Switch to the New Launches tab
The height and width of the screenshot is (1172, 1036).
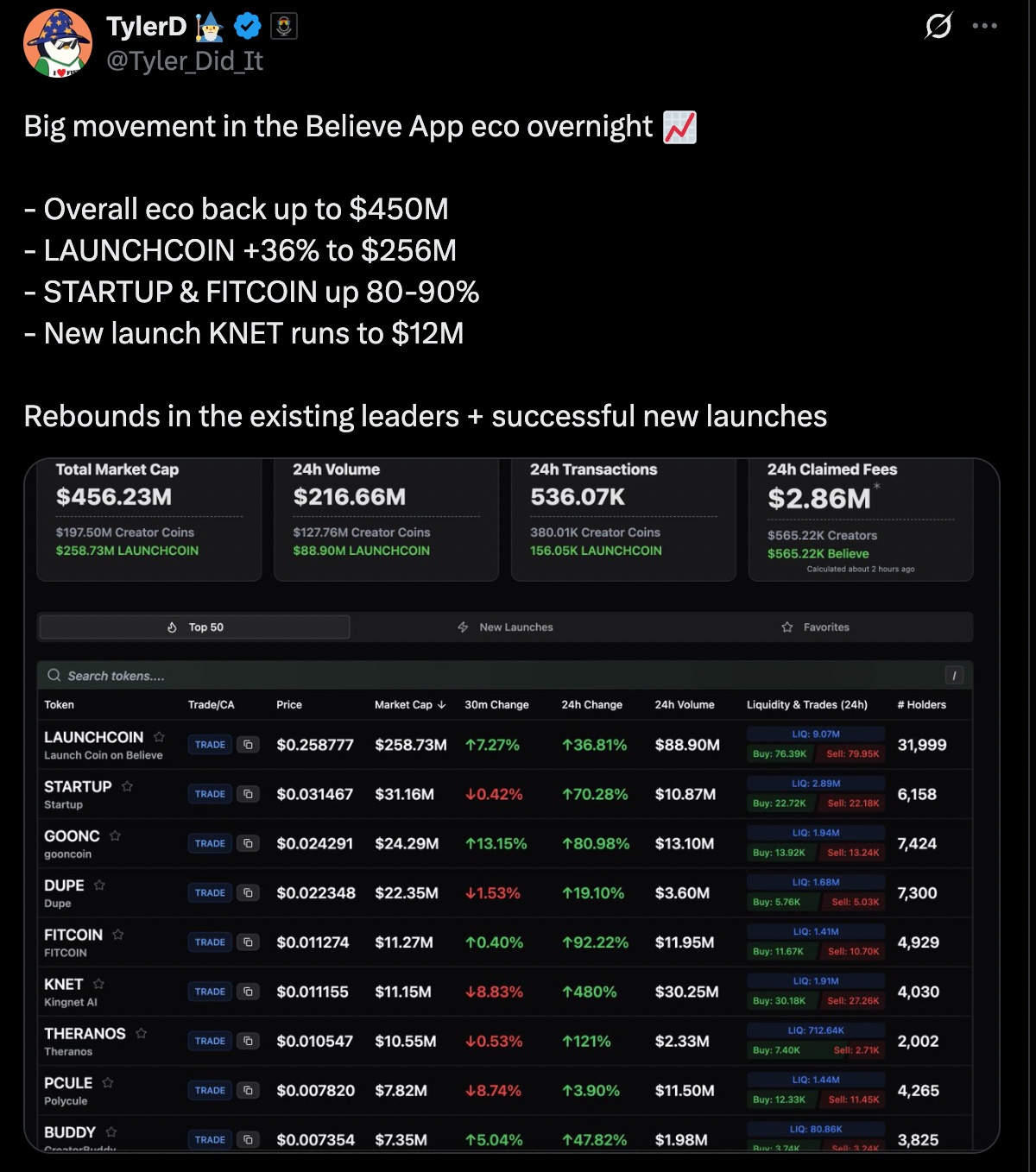pos(506,627)
